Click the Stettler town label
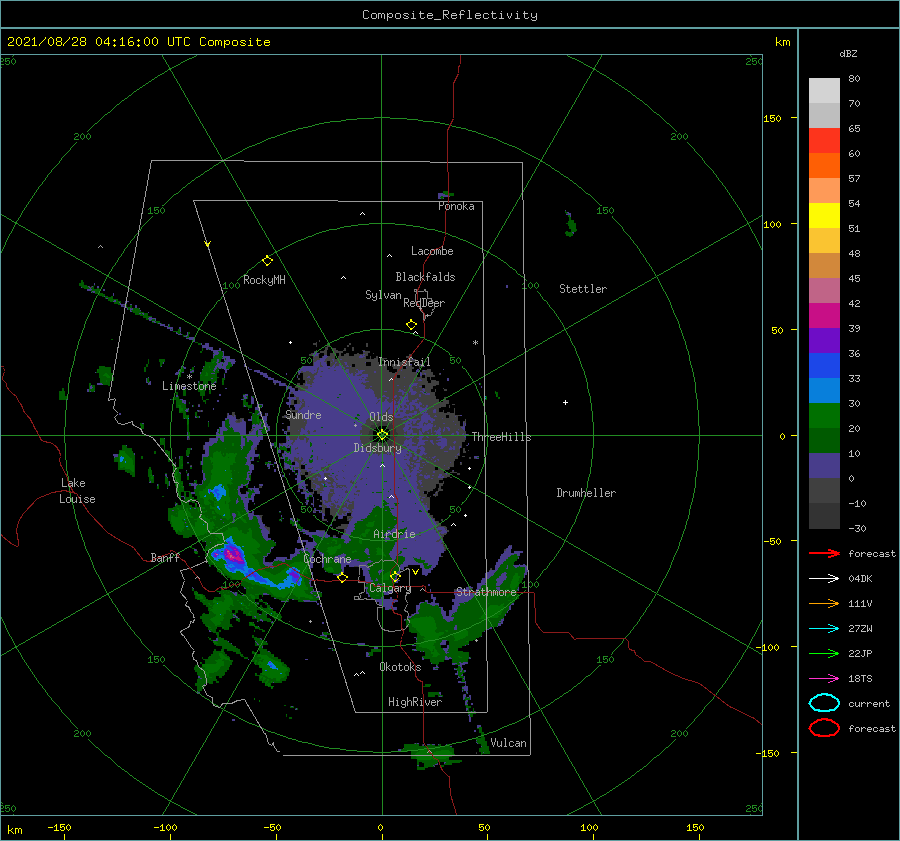This screenshot has width=900, height=841. tap(583, 289)
